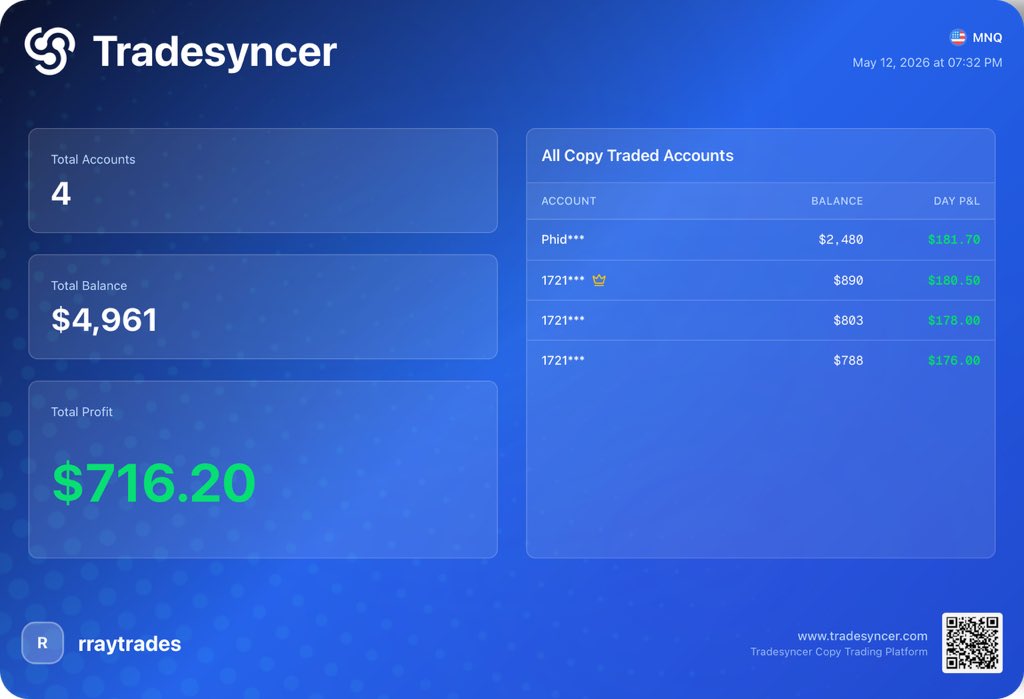Click the $803 balance cell
1024x699 pixels.
pyautogui.click(x=848, y=320)
